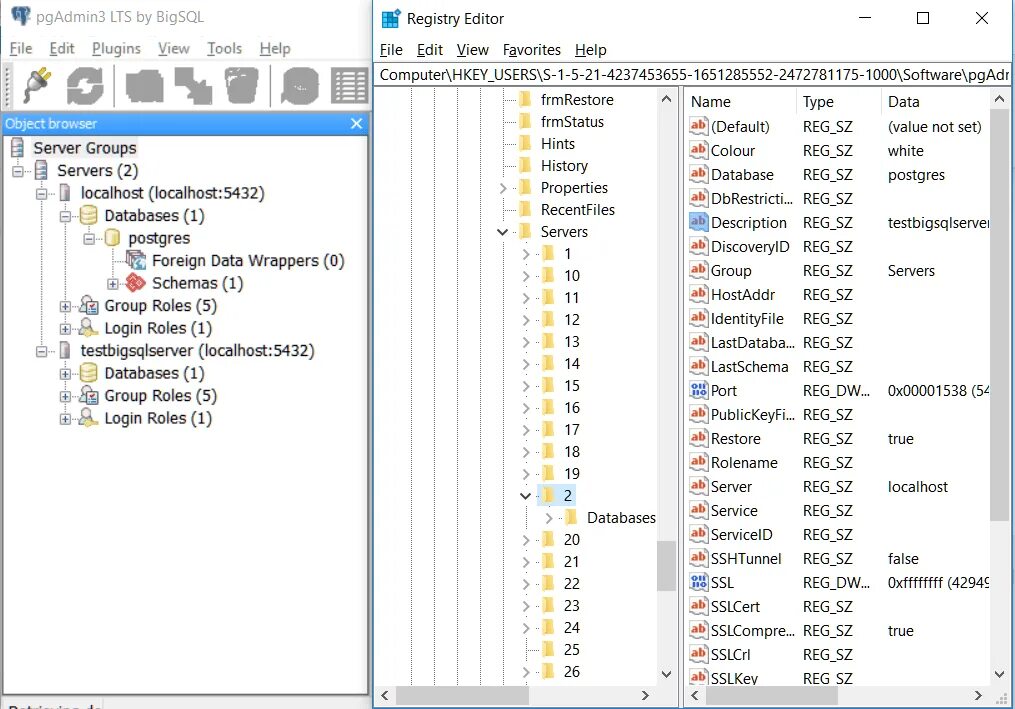Open the Registry Editor View menu
The width and height of the screenshot is (1015, 709).
473,50
